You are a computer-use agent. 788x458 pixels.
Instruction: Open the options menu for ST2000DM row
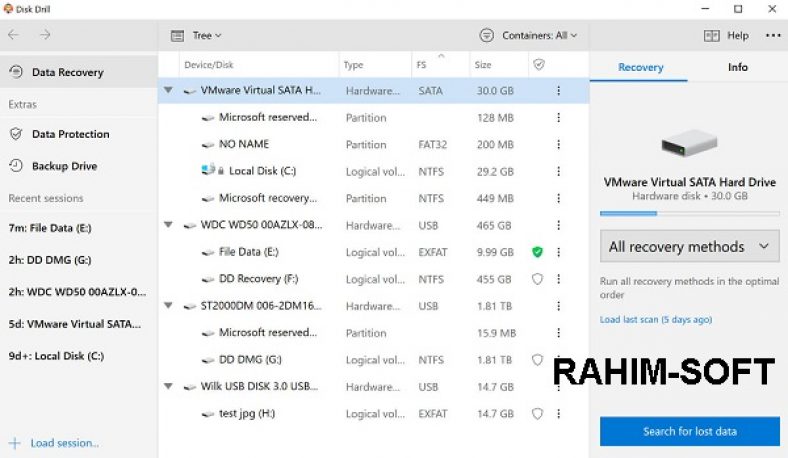click(558, 306)
